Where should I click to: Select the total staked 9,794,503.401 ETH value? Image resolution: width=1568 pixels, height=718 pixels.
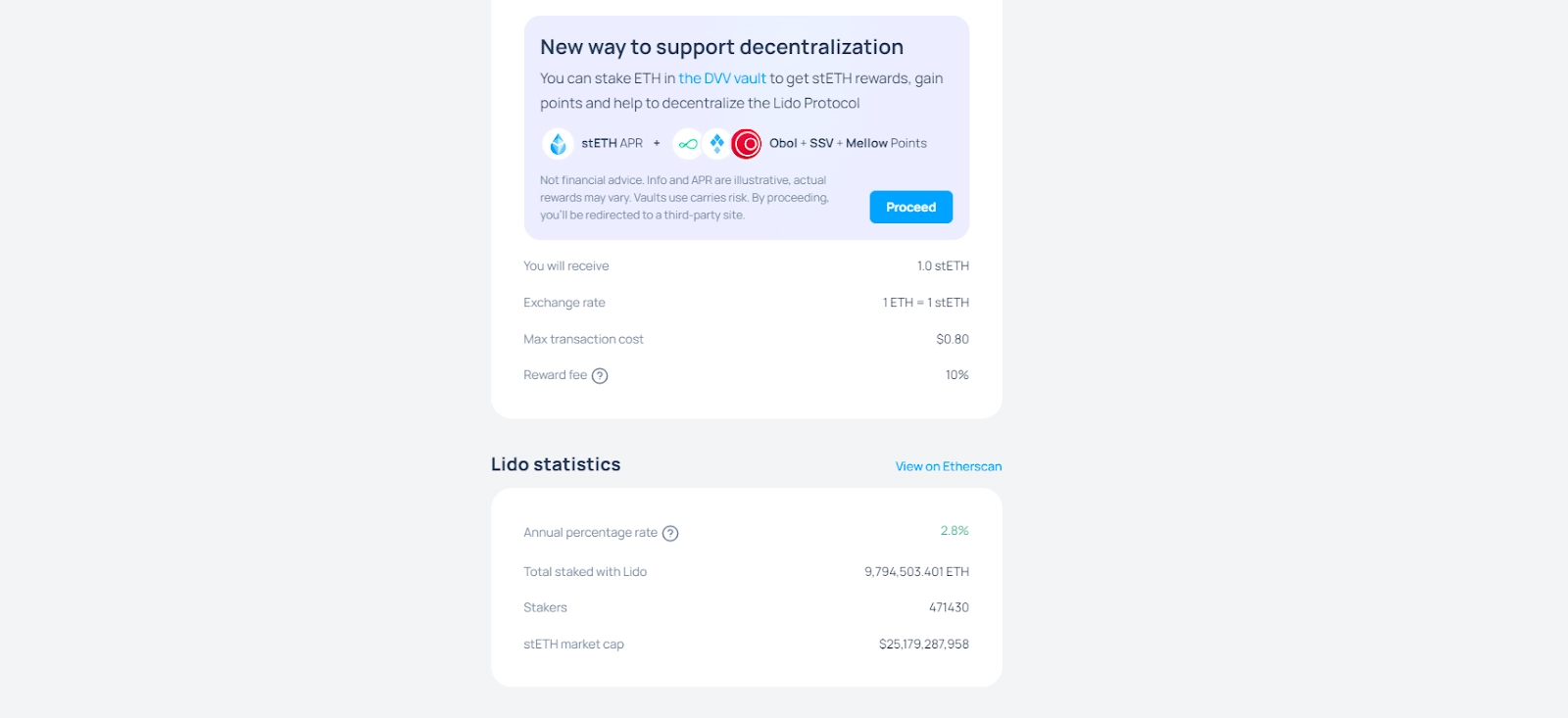916,572
